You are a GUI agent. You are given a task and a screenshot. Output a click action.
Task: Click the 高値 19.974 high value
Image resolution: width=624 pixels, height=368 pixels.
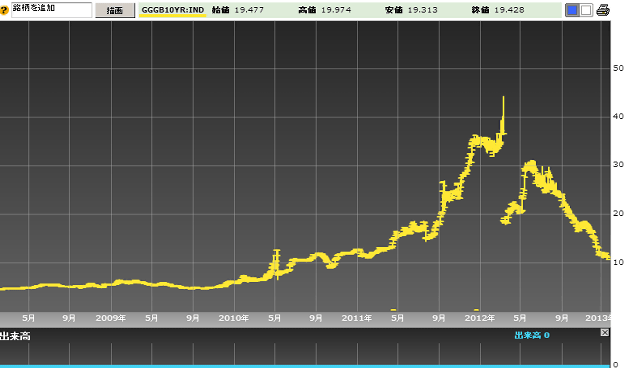click(325, 10)
